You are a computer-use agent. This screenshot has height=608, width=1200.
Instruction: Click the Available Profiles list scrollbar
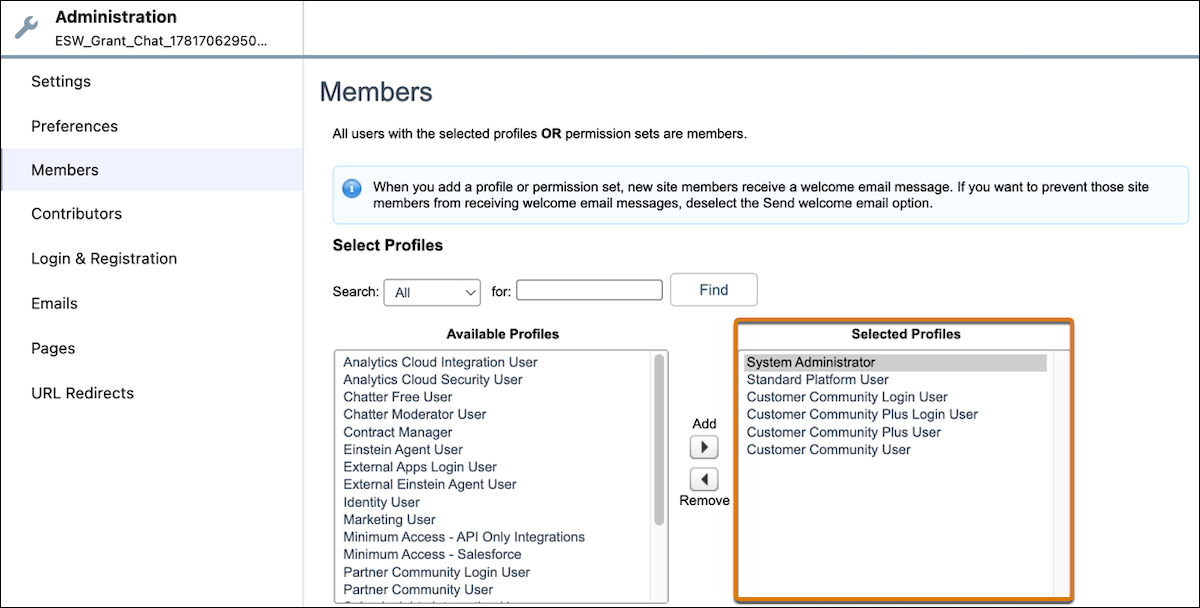(659, 440)
